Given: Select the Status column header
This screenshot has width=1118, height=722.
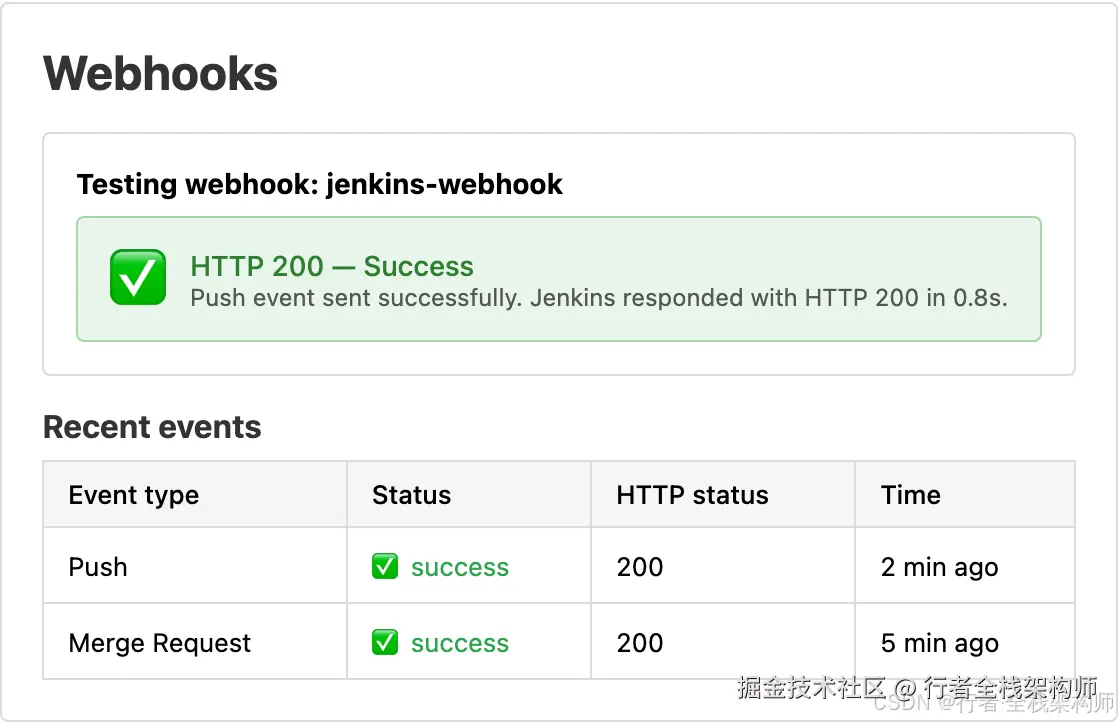Looking at the screenshot, I should 411,495.
